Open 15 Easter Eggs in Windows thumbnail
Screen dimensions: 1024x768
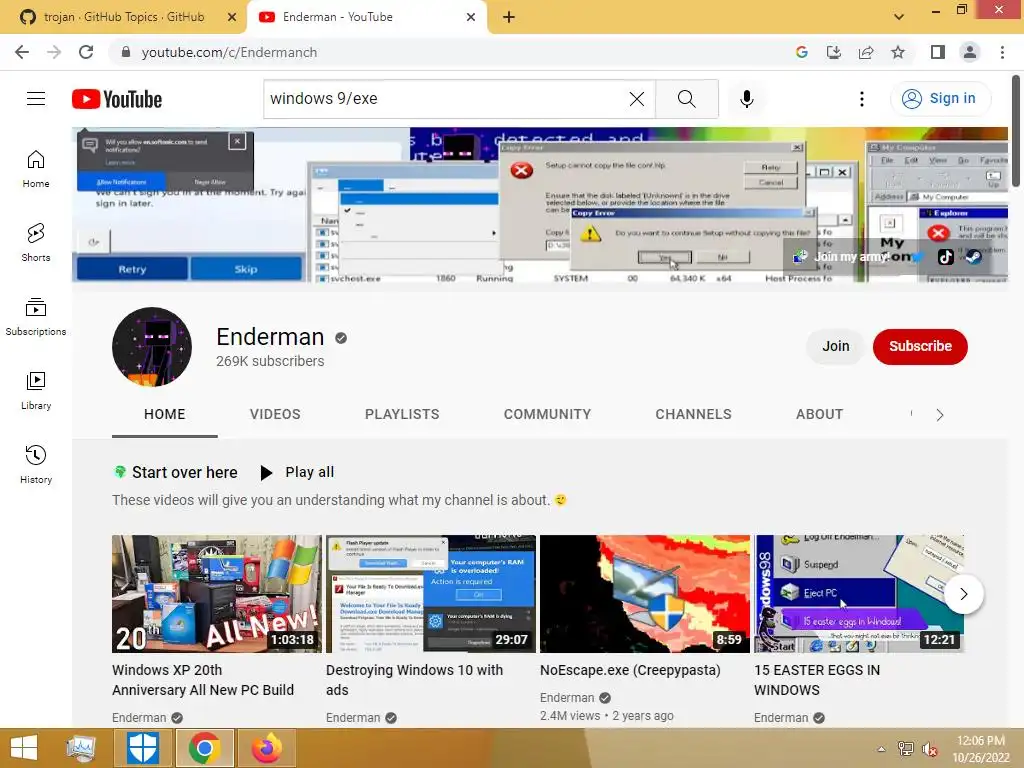[x=859, y=594]
